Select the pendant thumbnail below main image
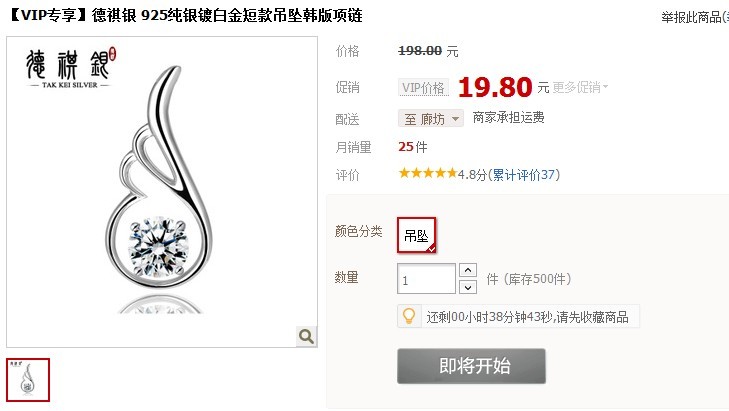 pos(28,380)
